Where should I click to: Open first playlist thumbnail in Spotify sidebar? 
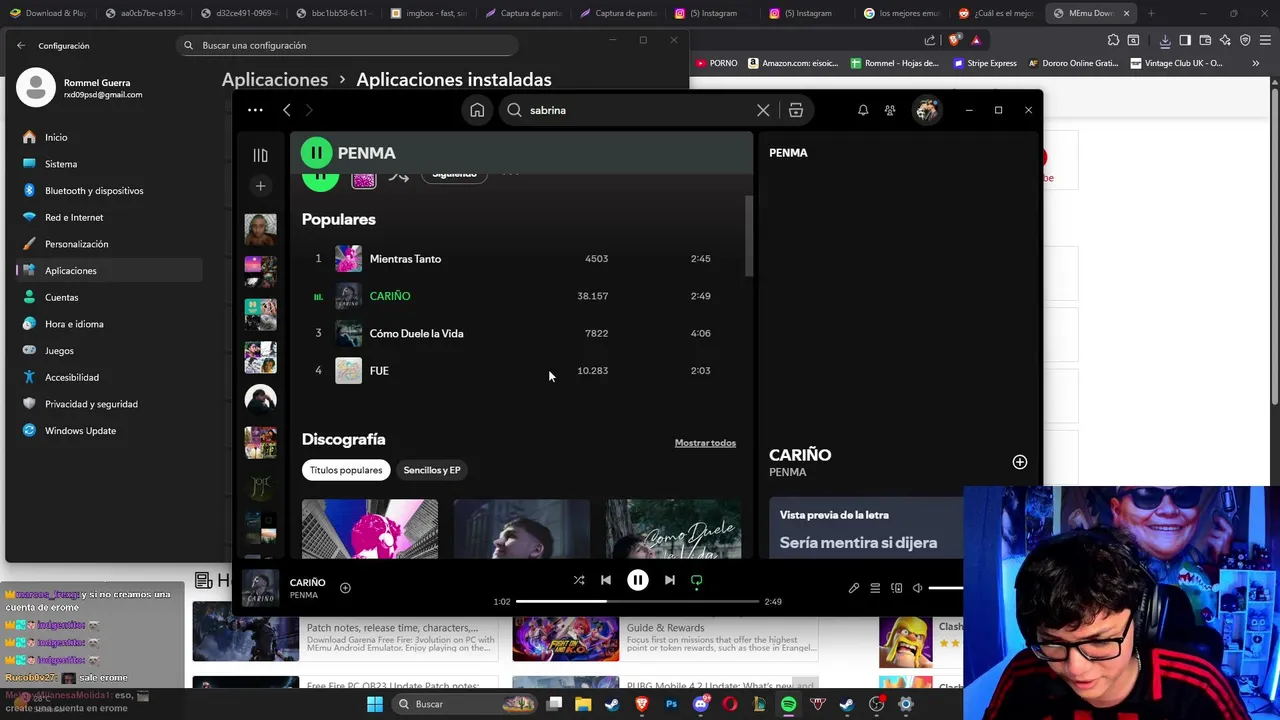point(261,229)
